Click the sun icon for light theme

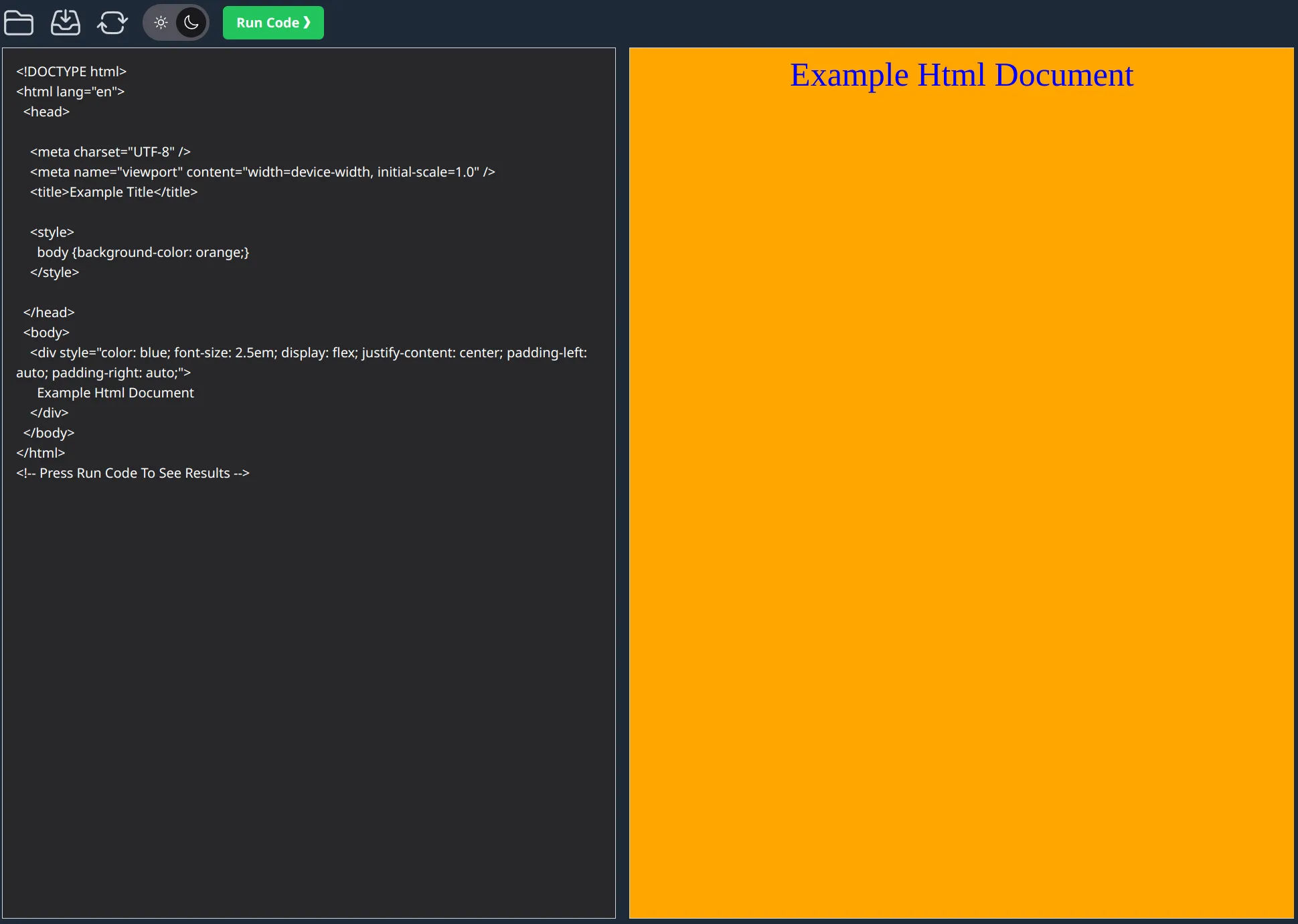pos(161,22)
